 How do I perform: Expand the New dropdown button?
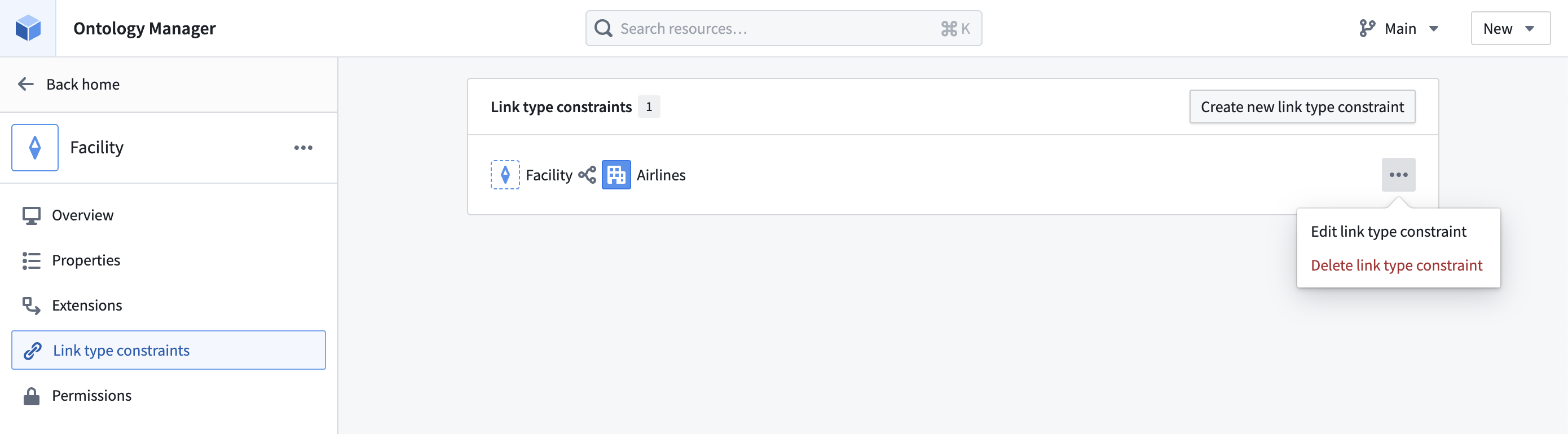click(1510, 28)
